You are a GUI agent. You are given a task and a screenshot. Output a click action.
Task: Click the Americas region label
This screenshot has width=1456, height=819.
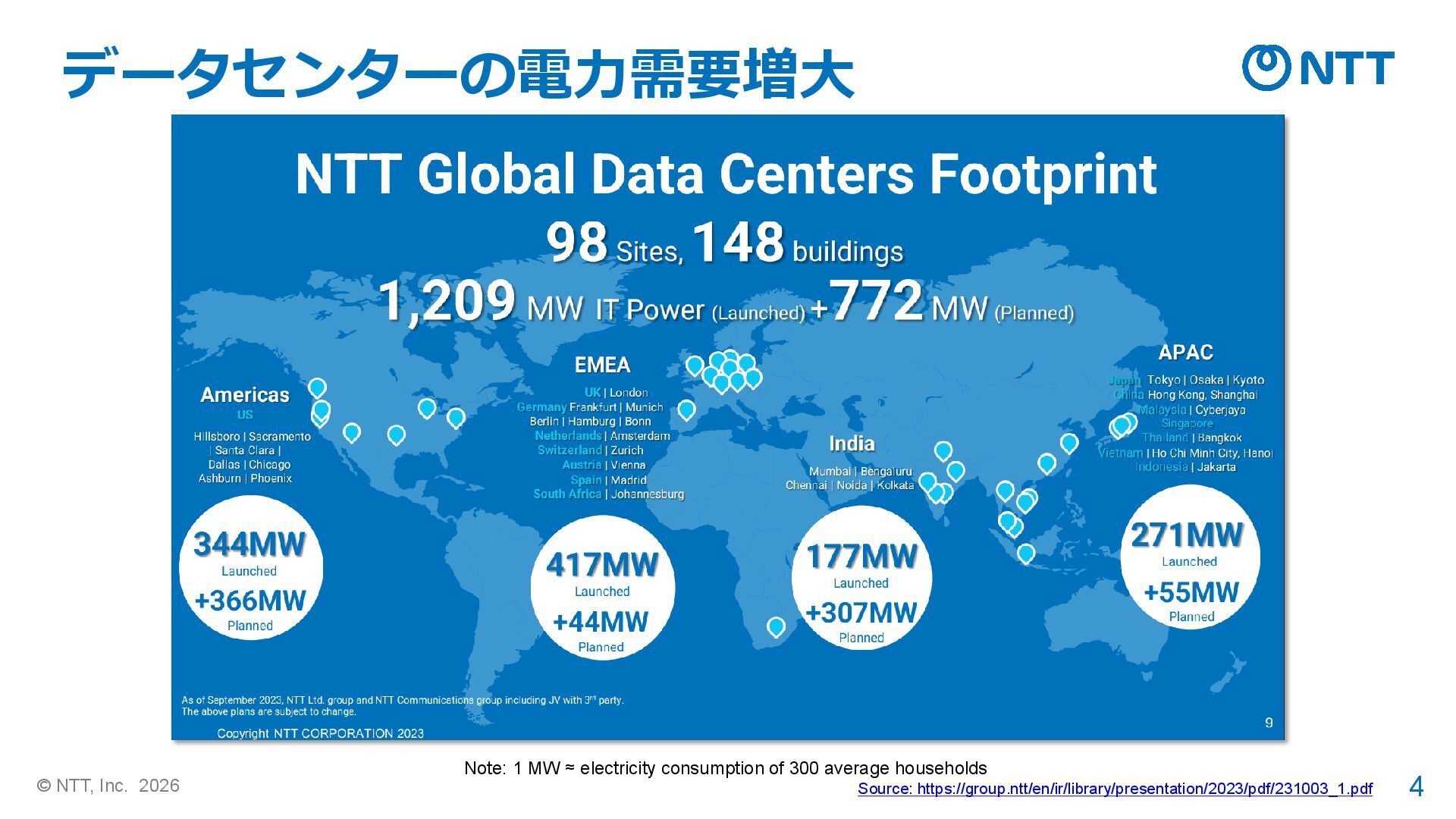244,395
